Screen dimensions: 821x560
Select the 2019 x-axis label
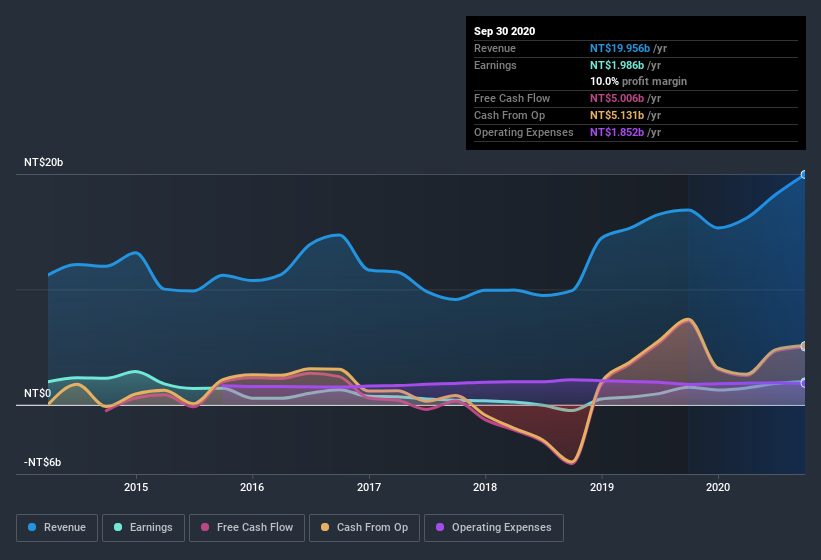click(602, 487)
